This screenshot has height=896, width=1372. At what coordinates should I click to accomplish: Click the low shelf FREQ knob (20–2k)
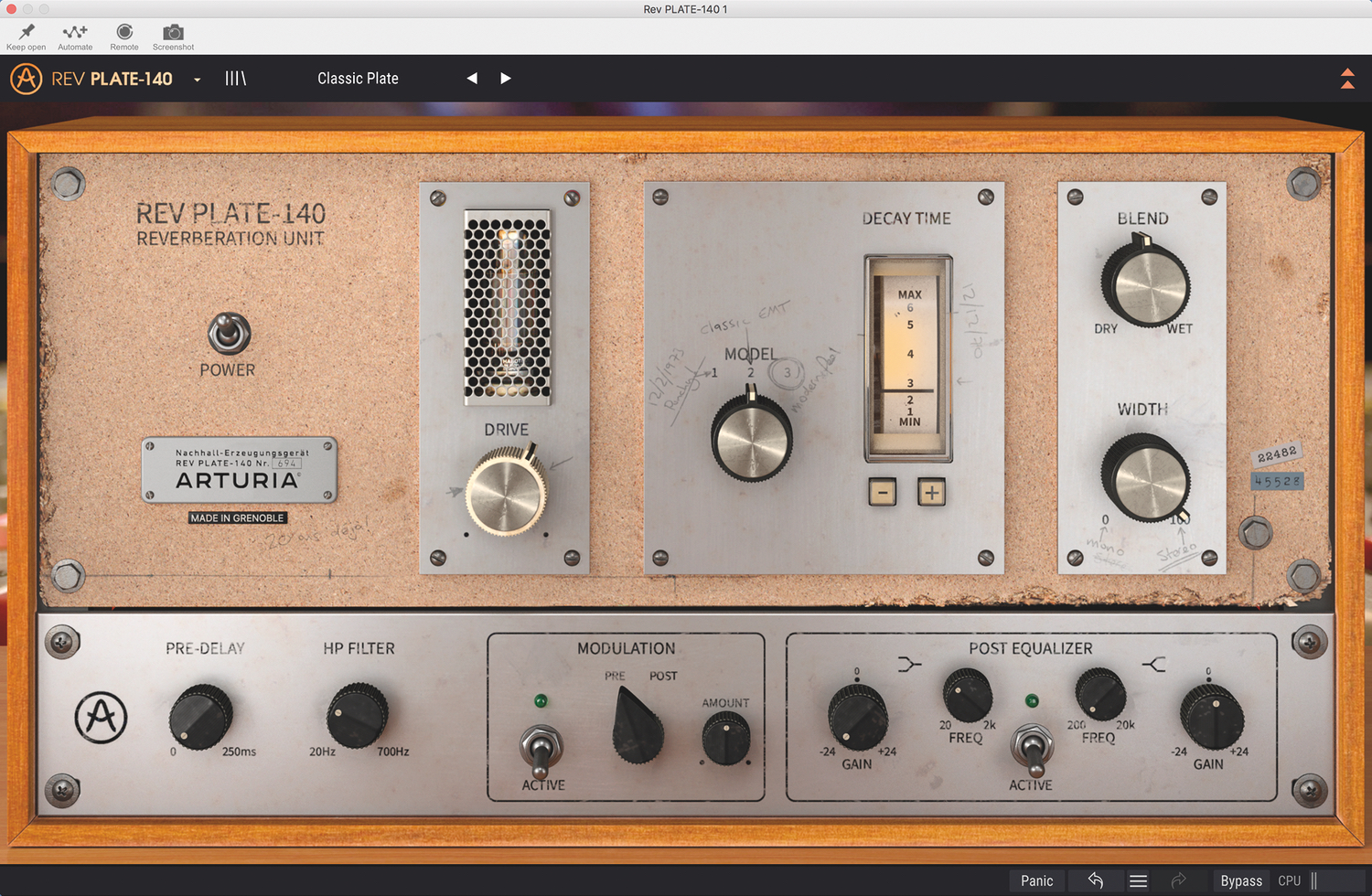coord(968,695)
